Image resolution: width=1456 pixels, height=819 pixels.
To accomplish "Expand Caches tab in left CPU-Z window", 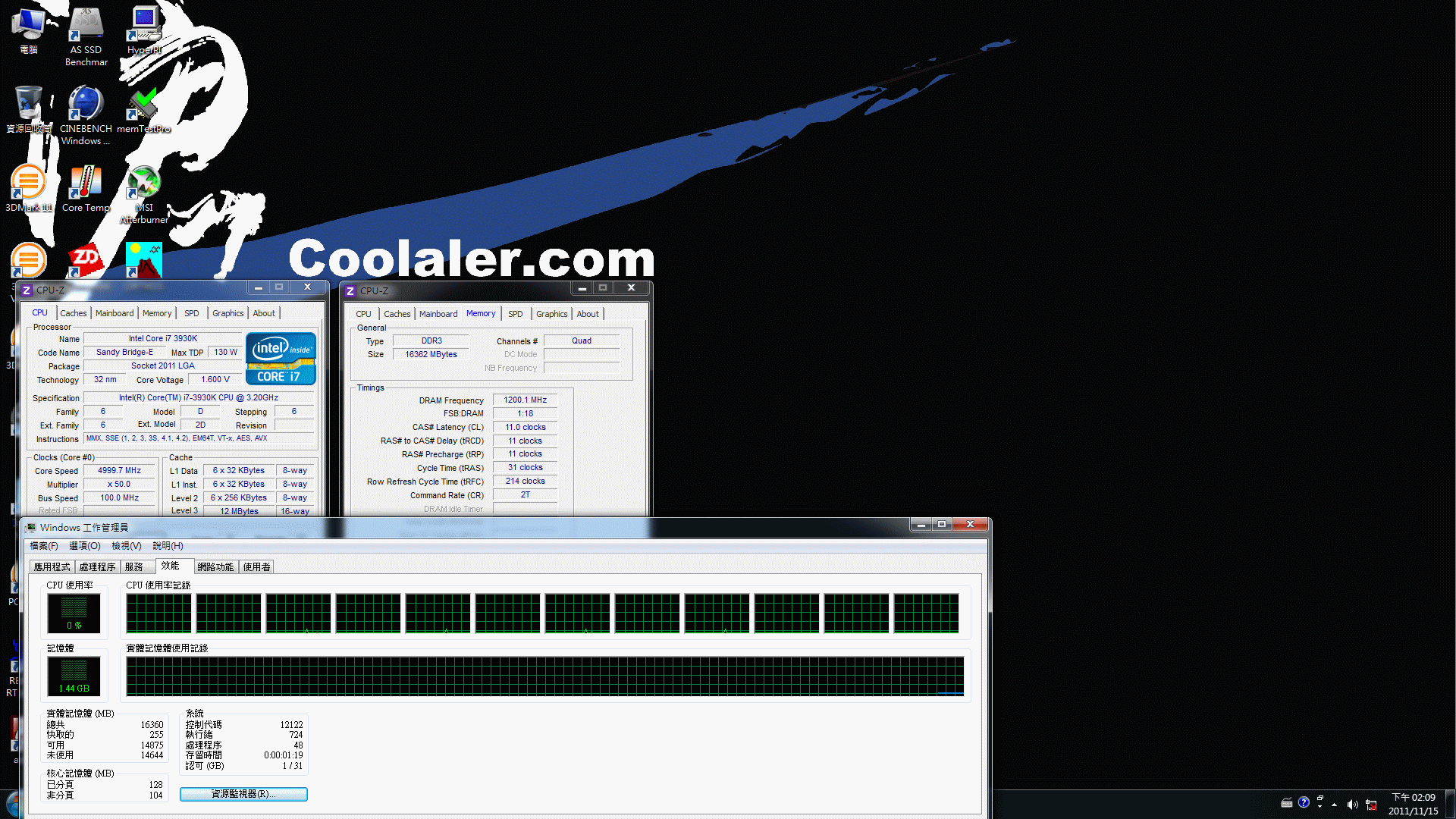I will pos(71,313).
